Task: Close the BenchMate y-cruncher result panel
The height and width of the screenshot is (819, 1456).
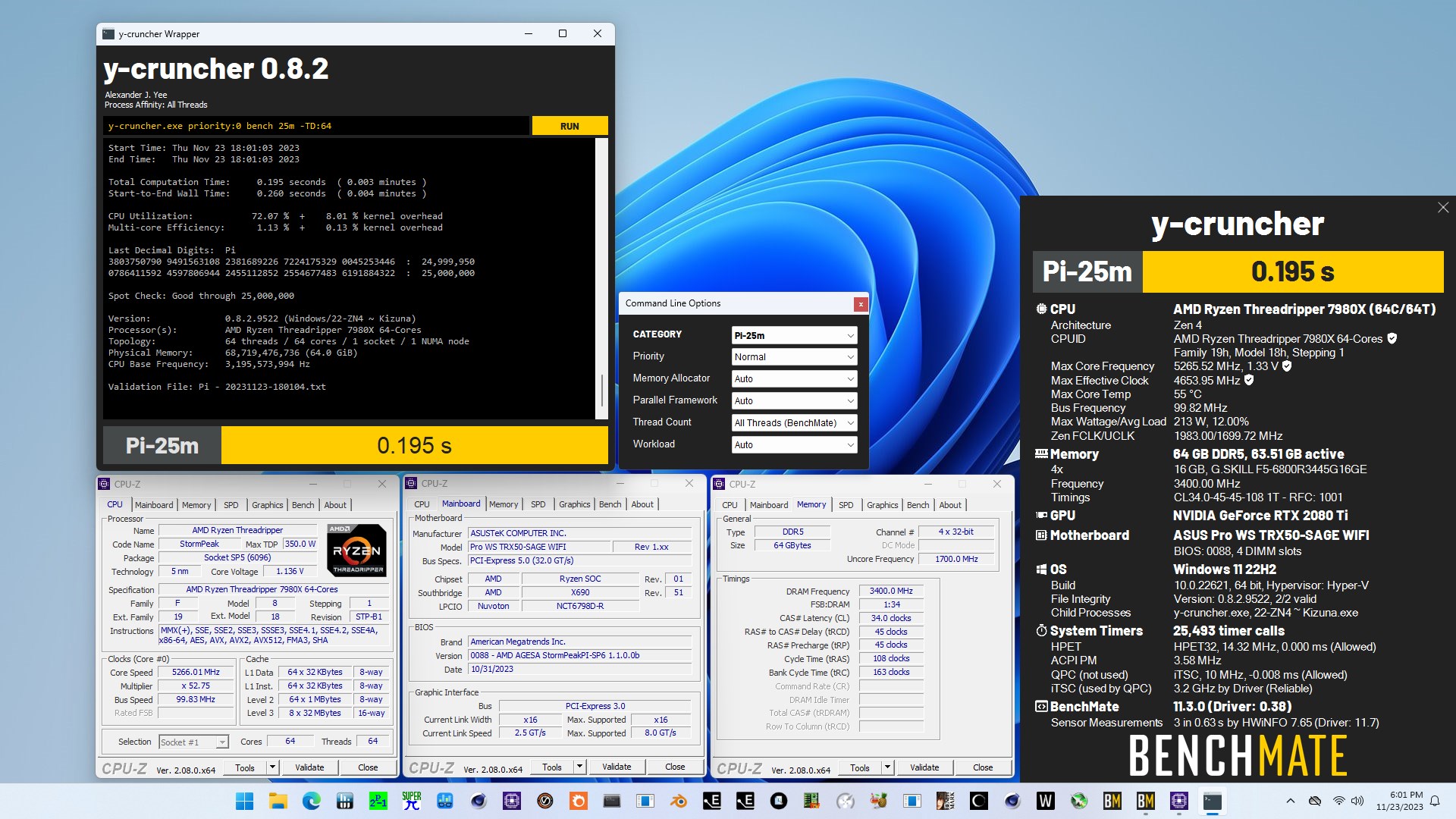Action: [x=1443, y=208]
